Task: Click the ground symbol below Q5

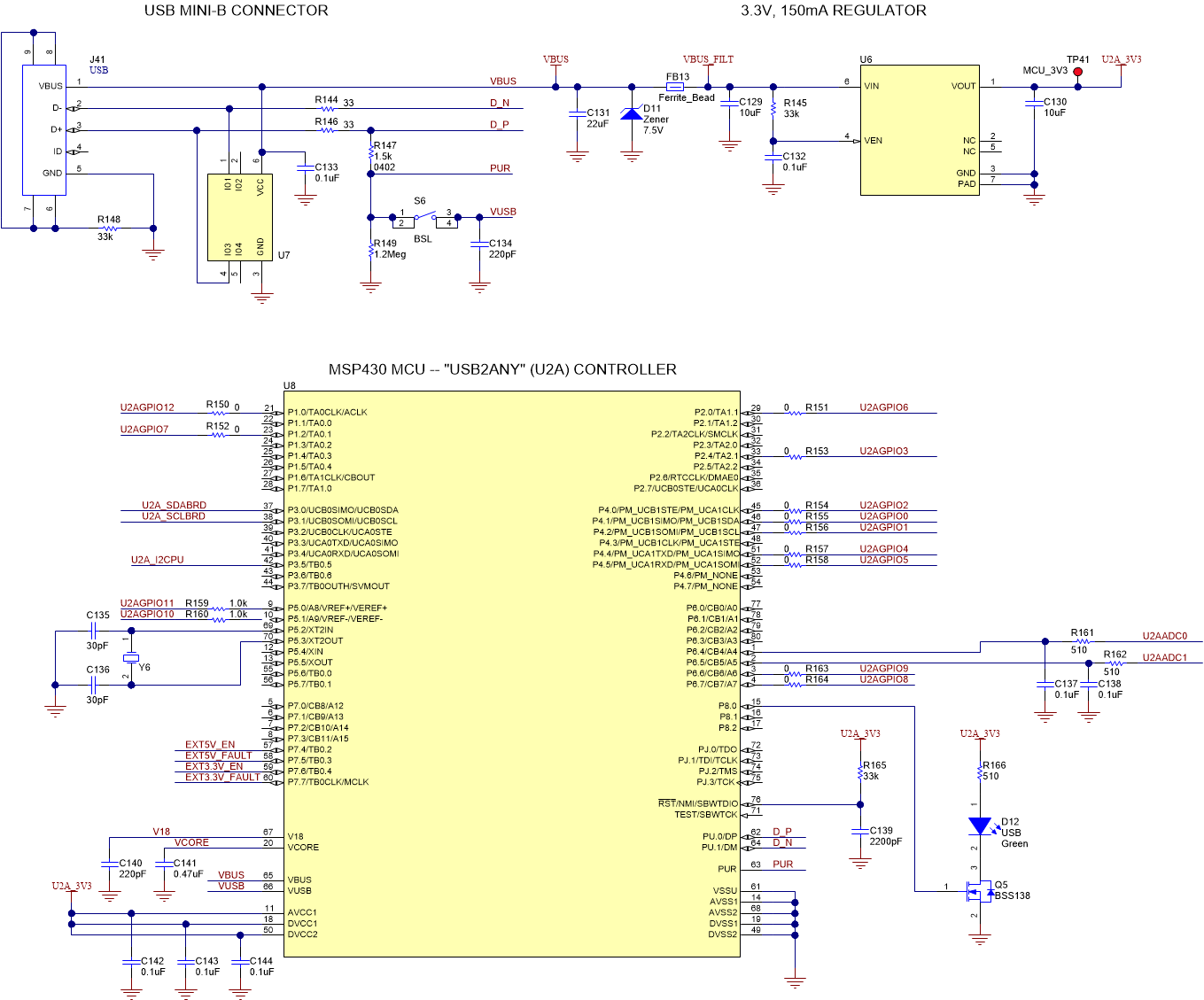Action: coord(979,939)
